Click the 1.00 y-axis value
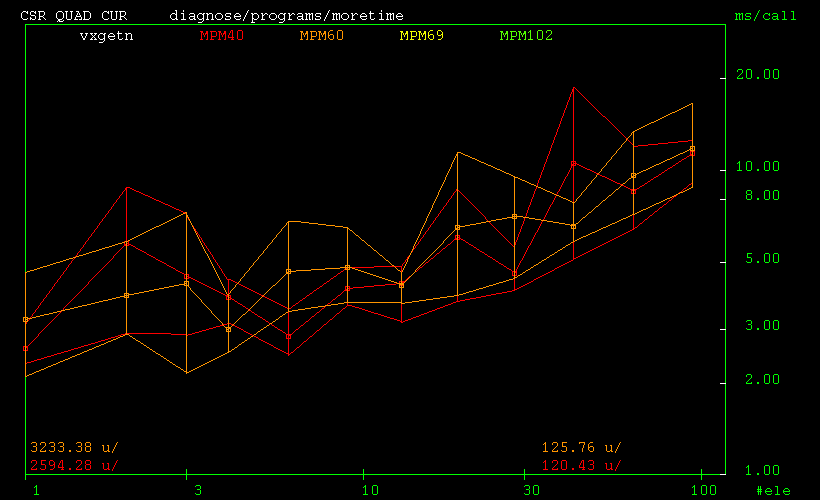Screen dimensions: 820x500 click(762, 471)
